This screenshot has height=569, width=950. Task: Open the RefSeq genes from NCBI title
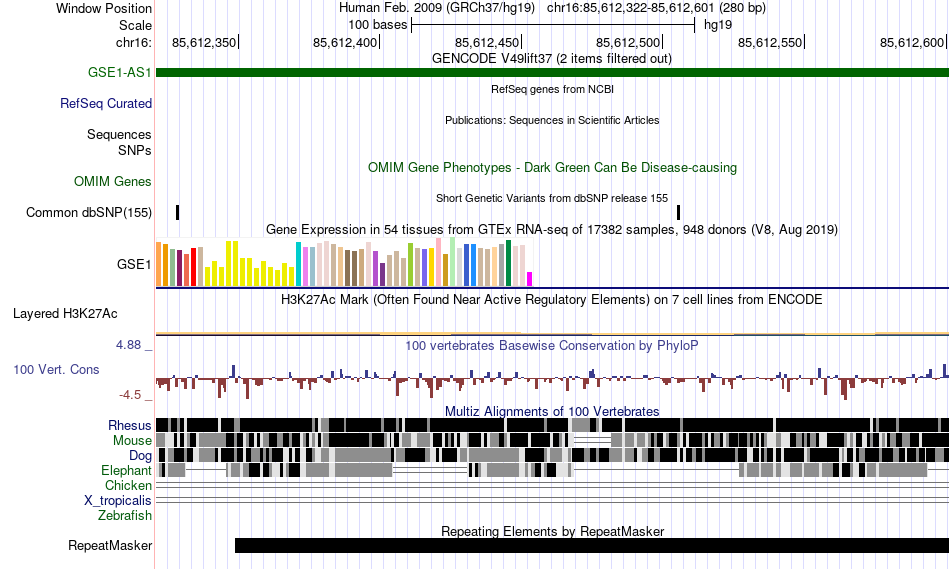pos(553,89)
